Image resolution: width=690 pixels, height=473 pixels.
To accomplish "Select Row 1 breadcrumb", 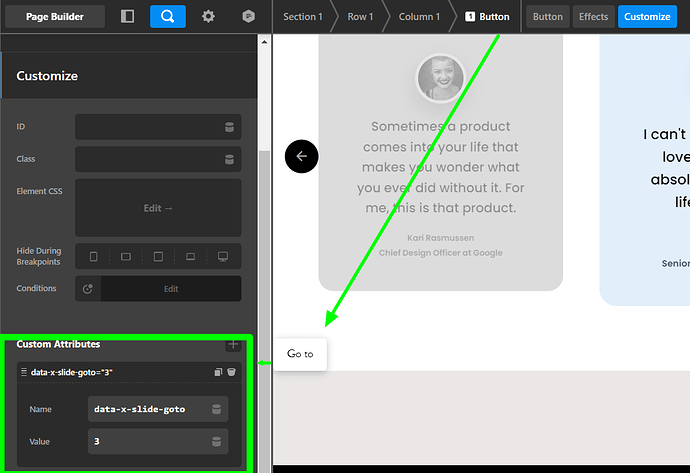I will 360,17.
